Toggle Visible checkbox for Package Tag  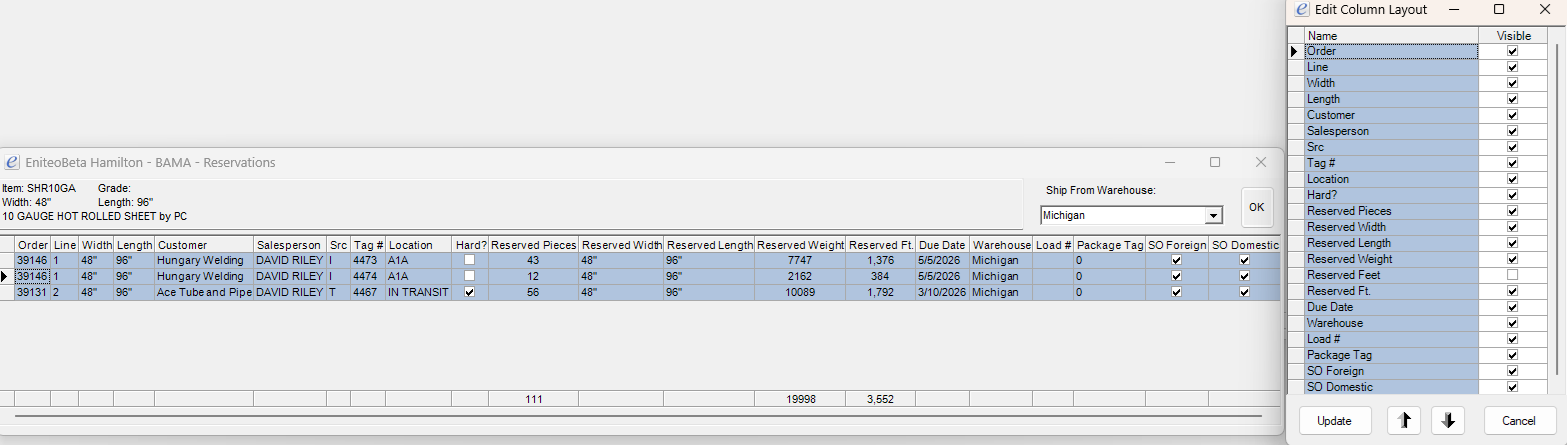[x=1512, y=355]
